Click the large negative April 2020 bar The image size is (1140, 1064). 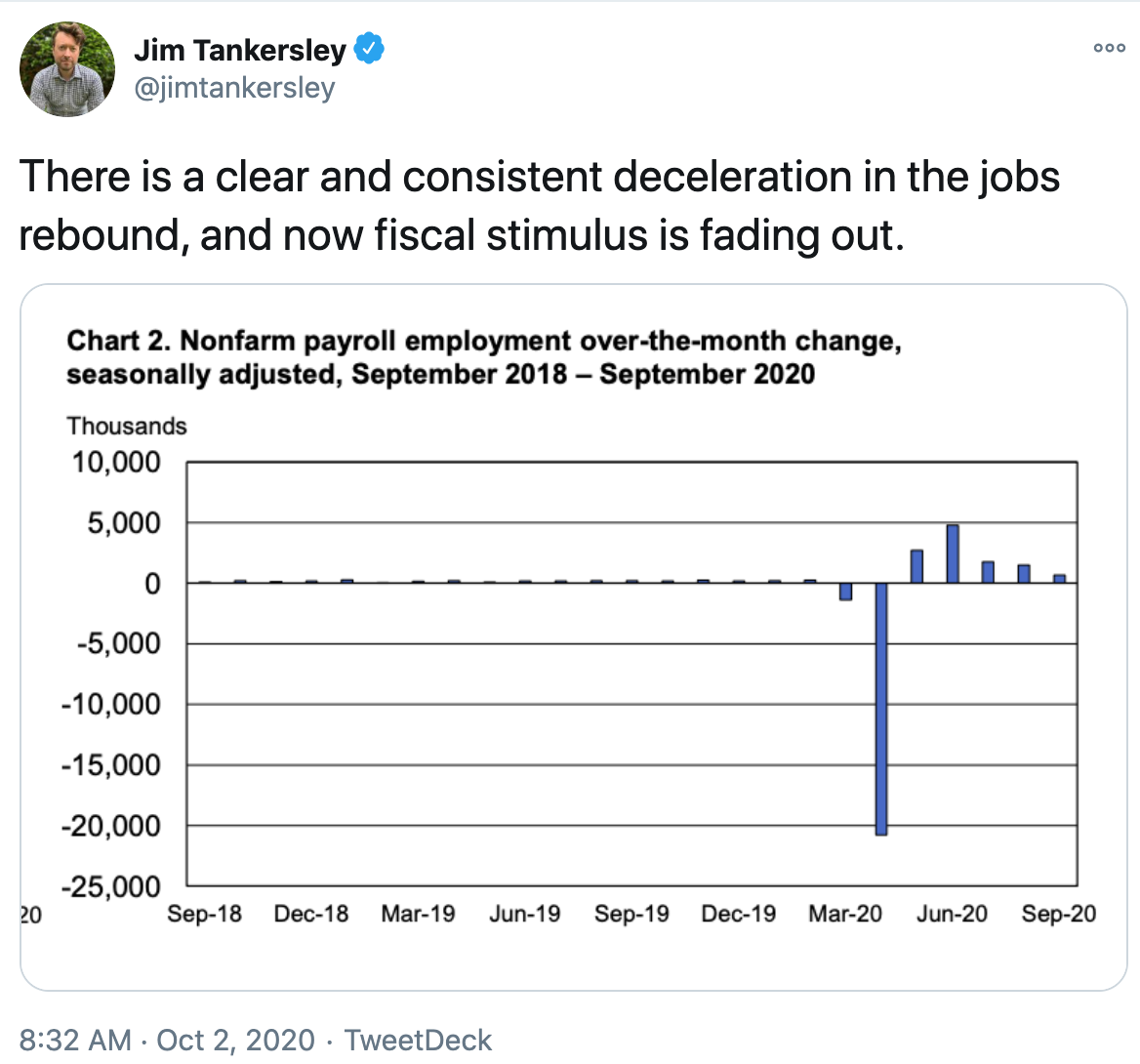click(881, 709)
